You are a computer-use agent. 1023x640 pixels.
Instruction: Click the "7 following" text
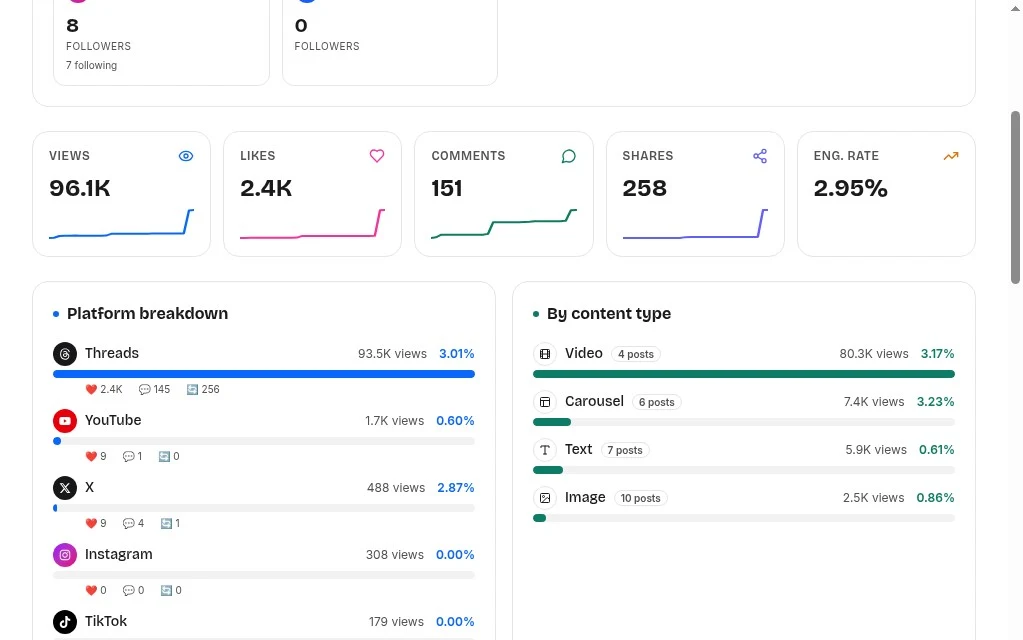pyautogui.click(x=91, y=65)
